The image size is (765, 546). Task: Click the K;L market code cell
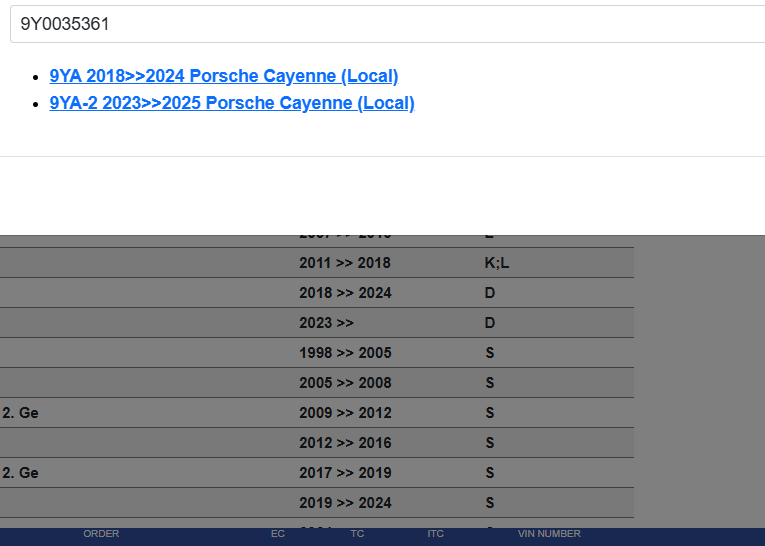tap(497, 263)
